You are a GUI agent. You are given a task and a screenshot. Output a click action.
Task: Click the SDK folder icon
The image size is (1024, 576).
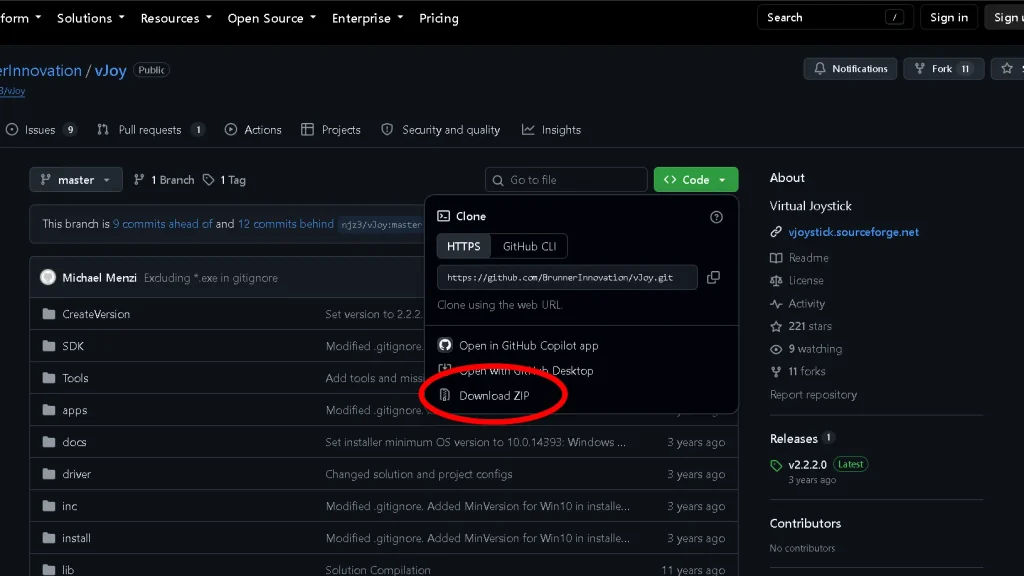pyautogui.click(x=49, y=346)
